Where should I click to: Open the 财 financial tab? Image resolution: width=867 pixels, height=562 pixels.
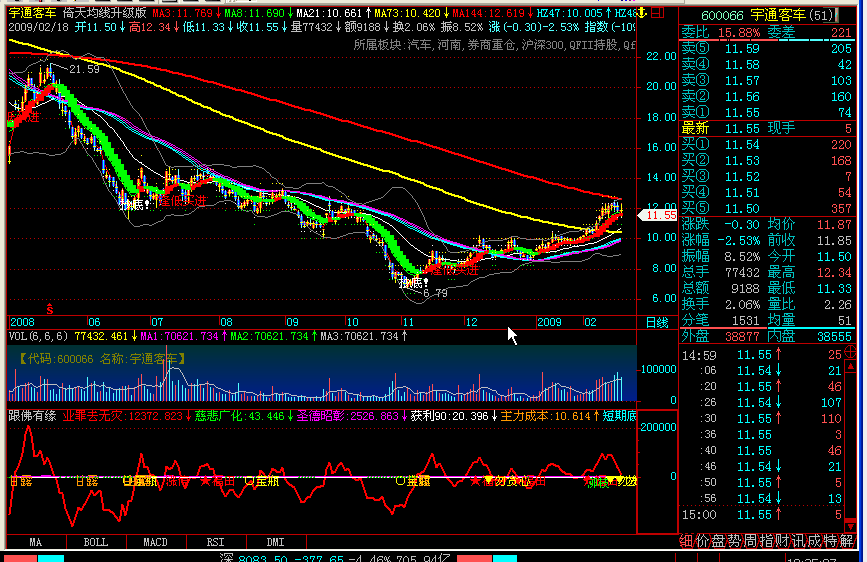click(782, 541)
